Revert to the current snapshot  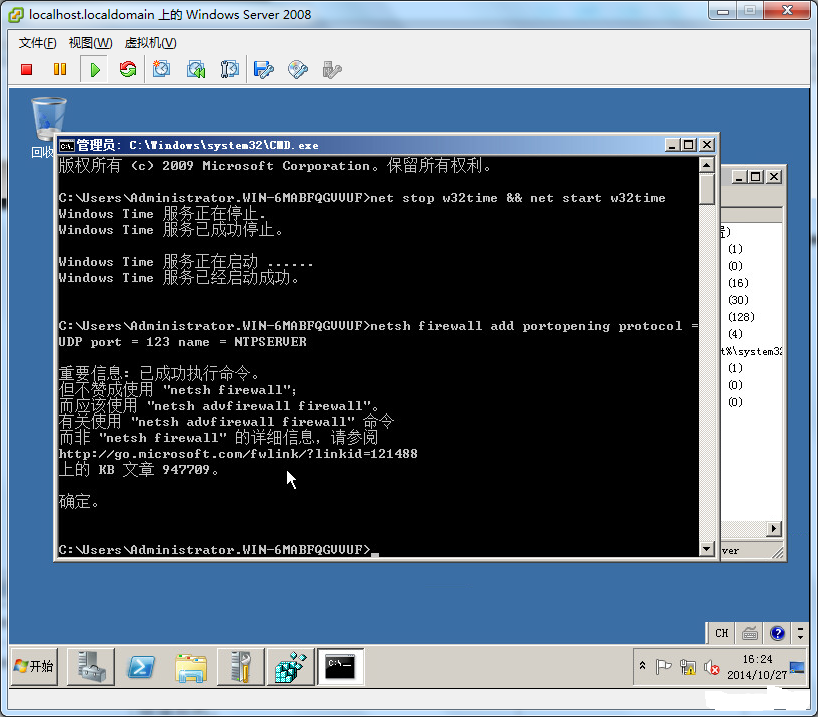coord(196,69)
